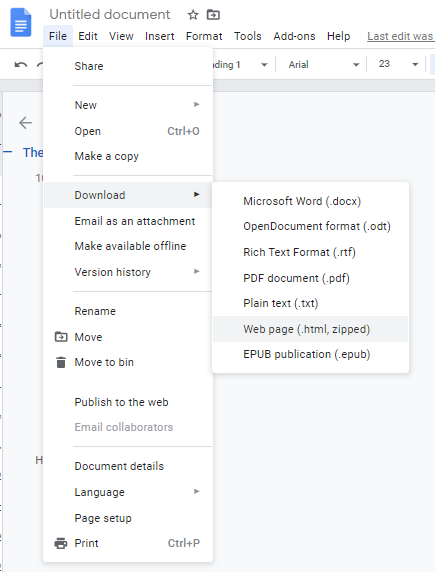Download as Rich Text Format (.rtf)

[x=310, y=252]
